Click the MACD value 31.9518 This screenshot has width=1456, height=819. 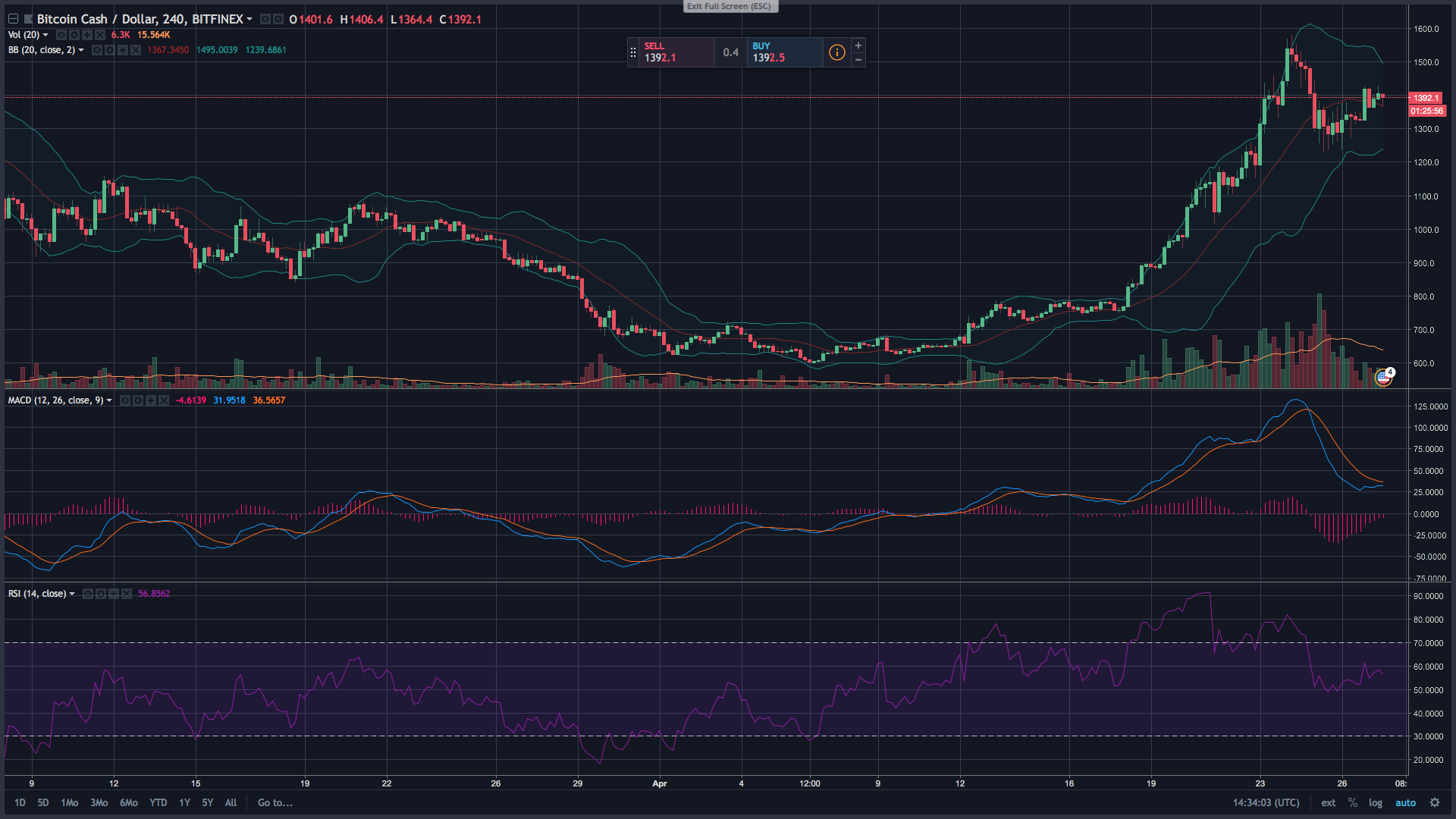point(229,400)
